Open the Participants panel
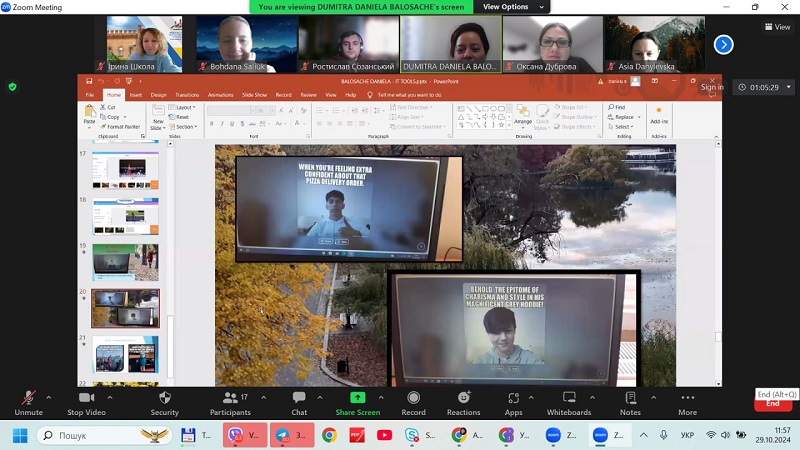Image resolution: width=800 pixels, height=450 pixels. coord(230,403)
